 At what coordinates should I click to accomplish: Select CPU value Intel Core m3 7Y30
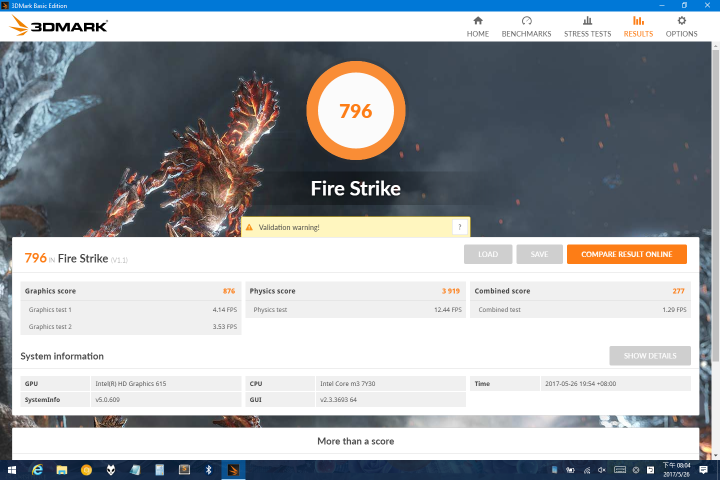tap(348, 384)
